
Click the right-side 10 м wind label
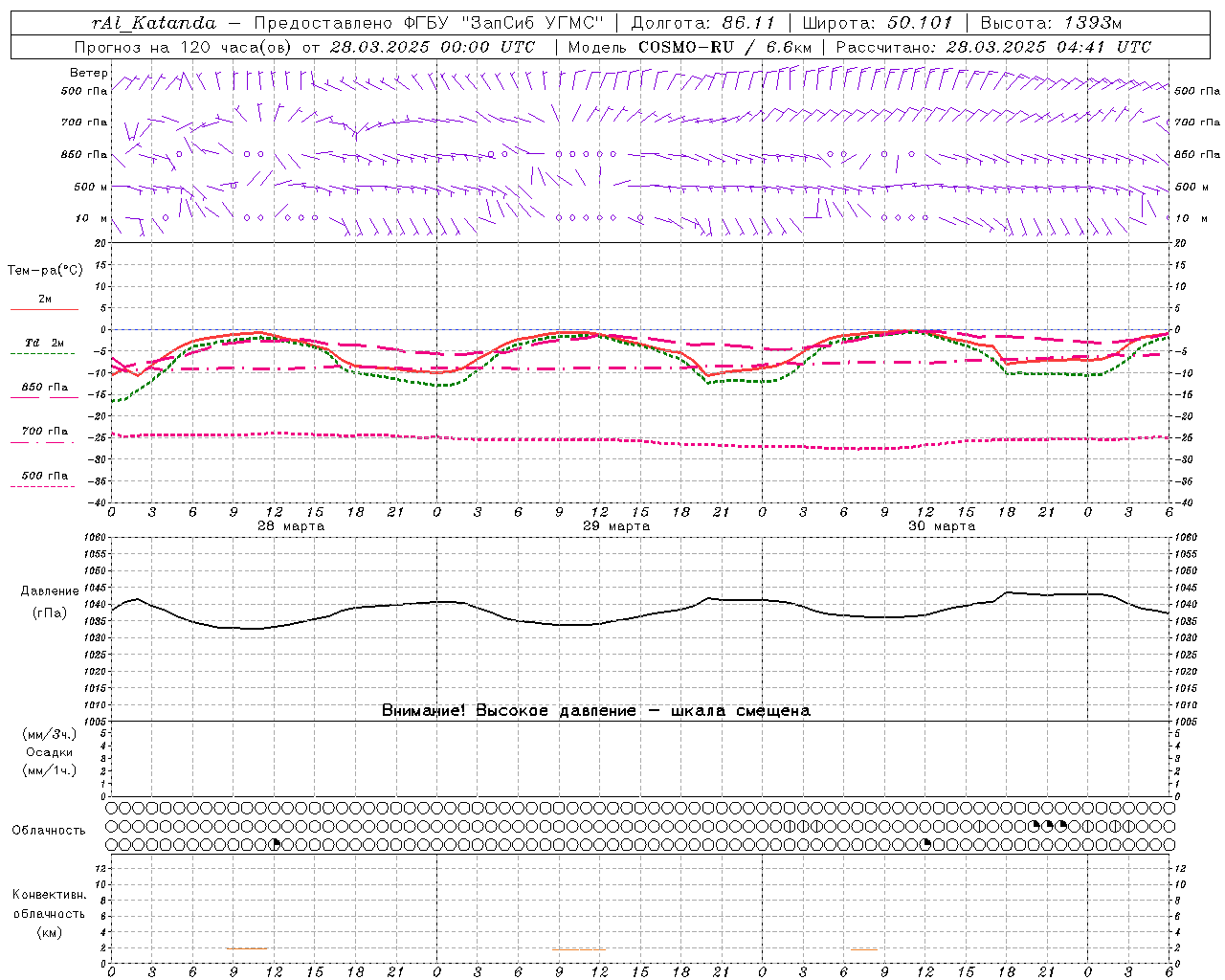point(1192,218)
